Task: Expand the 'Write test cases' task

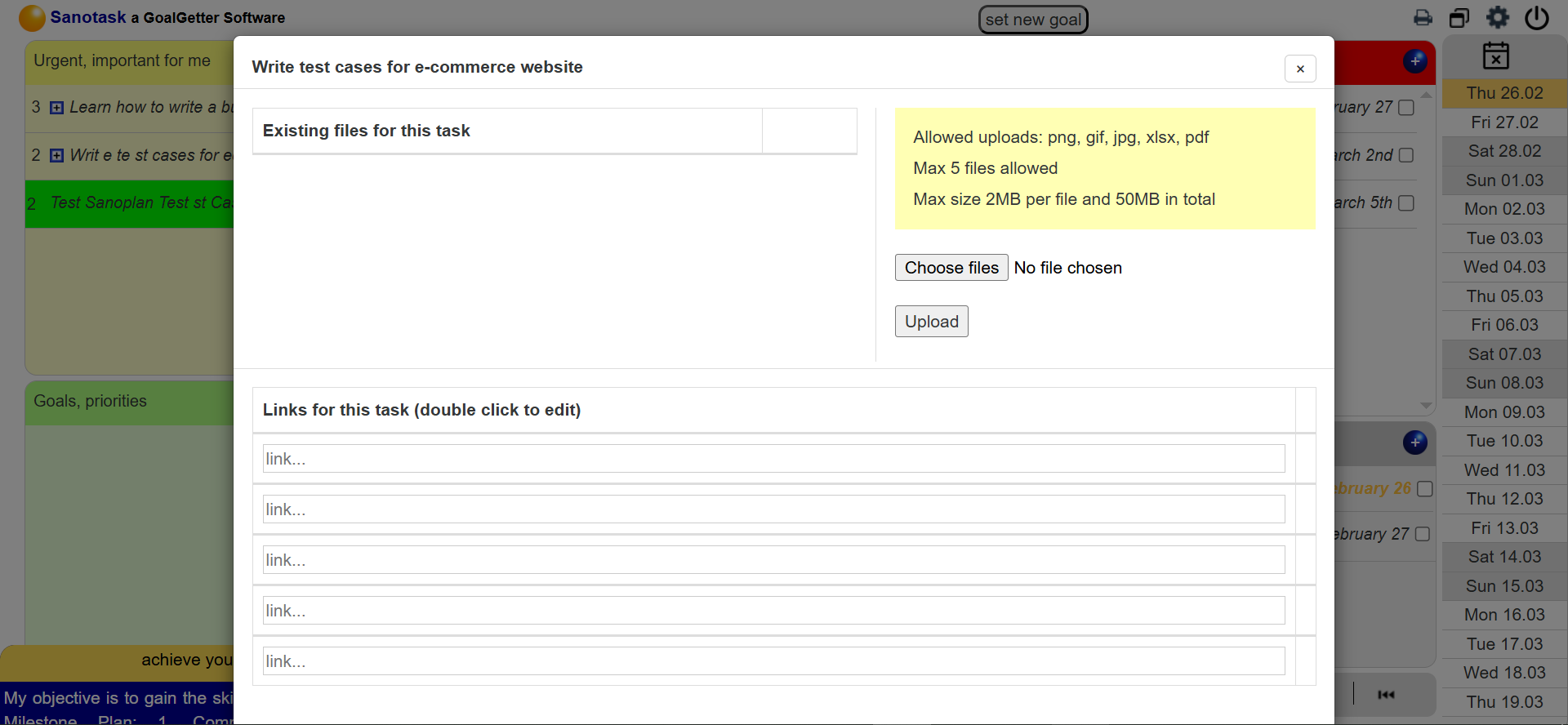Action: pyautogui.click(x=56, y=155)
